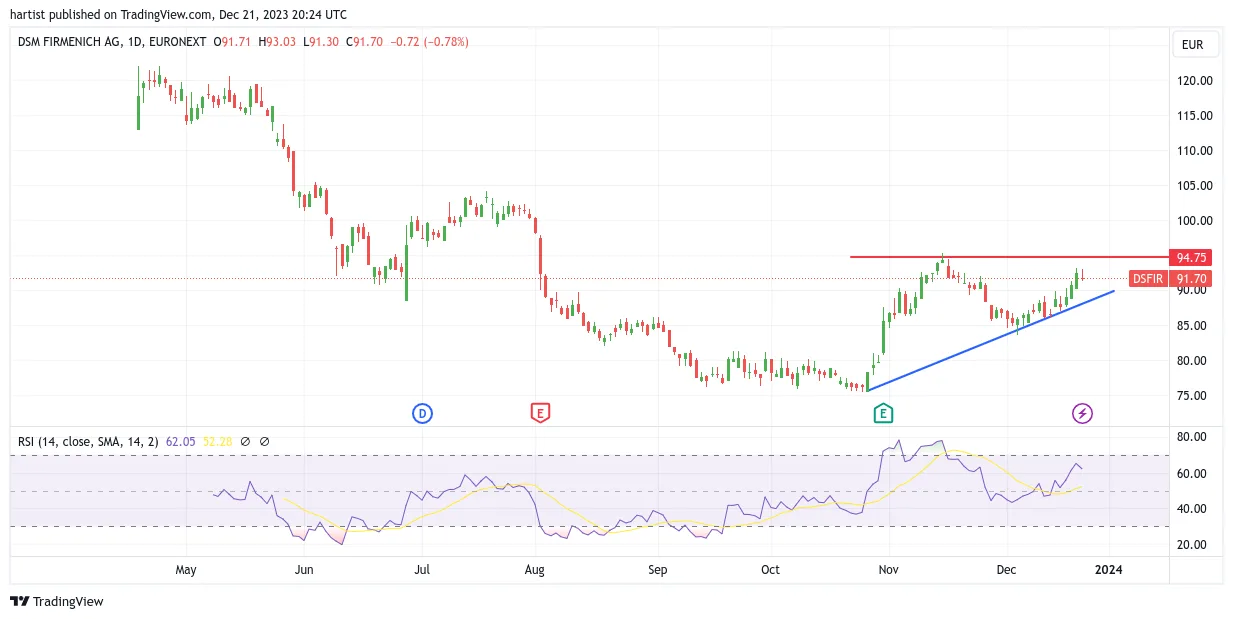Click the 2024 label on time axis

(1108, 570)
